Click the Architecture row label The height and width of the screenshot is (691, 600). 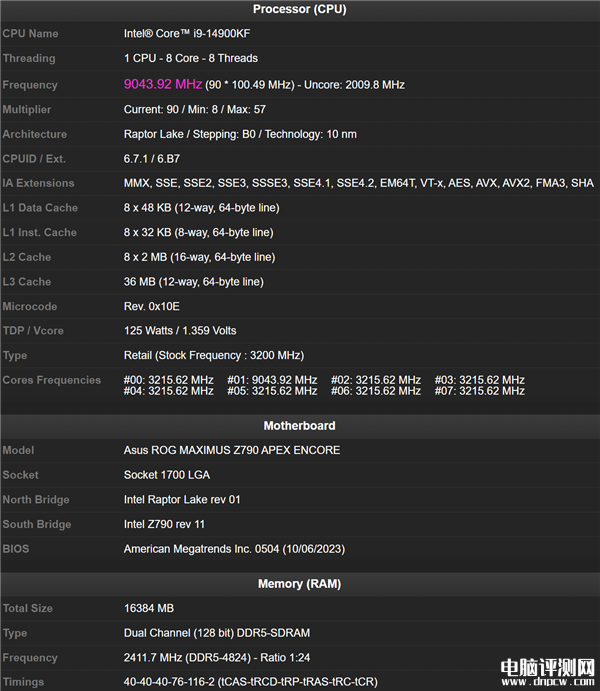tap(35, 134)
